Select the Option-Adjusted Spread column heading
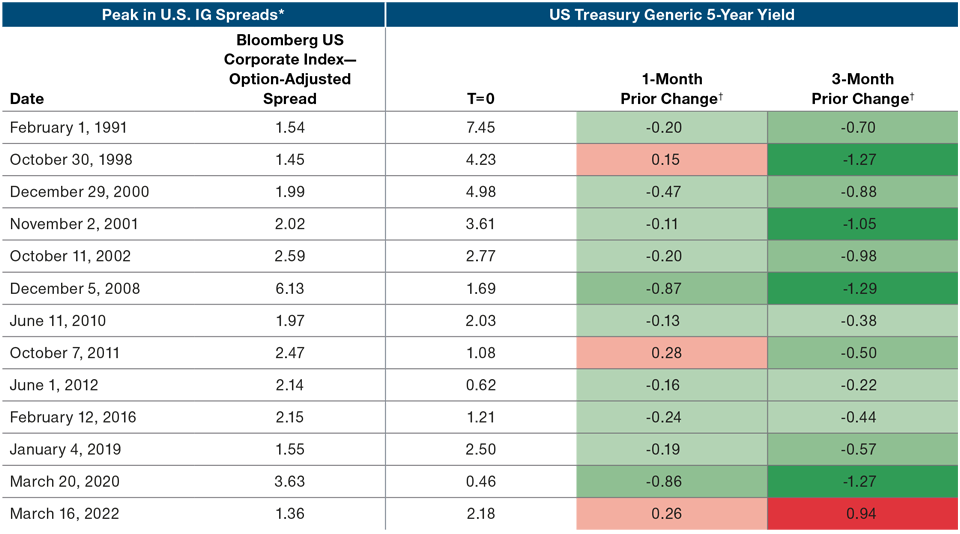The height and width of the screenshot is (534, 960). point(289,69)
